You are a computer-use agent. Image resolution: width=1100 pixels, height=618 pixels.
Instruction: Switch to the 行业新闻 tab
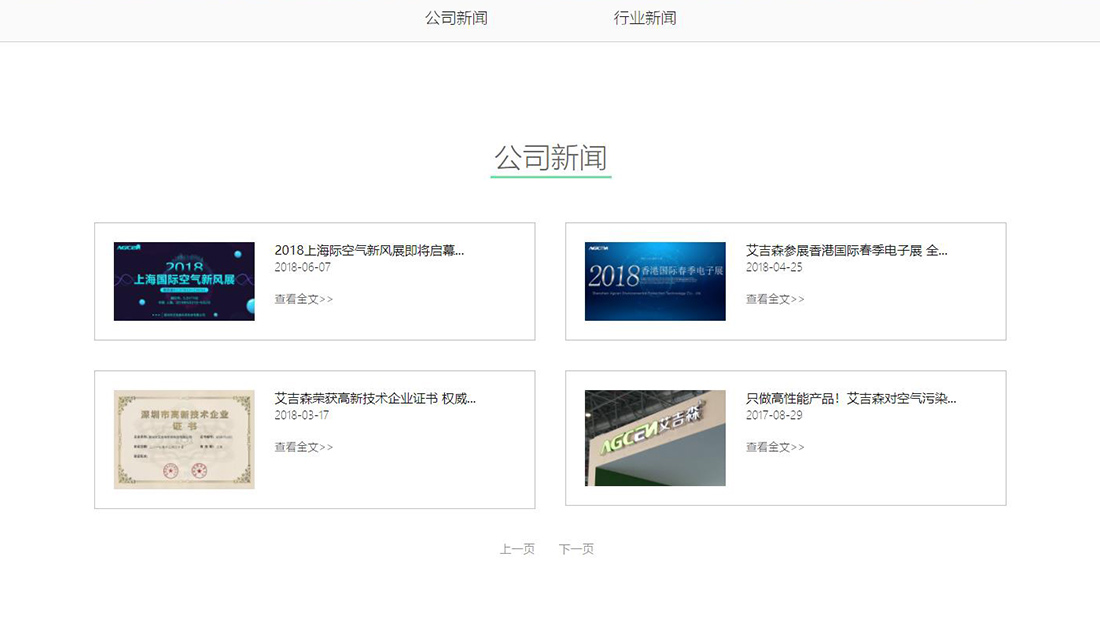coord(641,18)
